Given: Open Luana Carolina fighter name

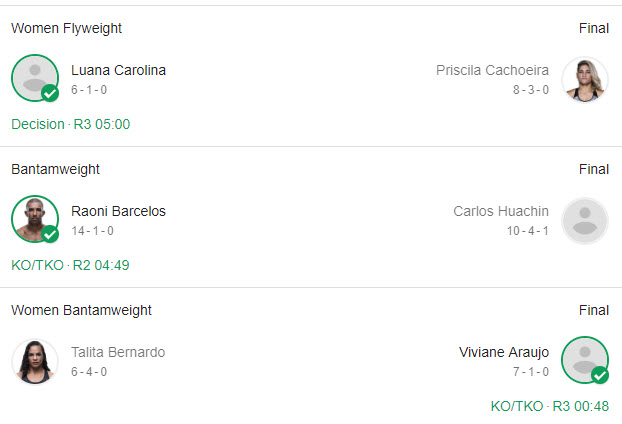Looking at the screenshot, I should point(118,70).
